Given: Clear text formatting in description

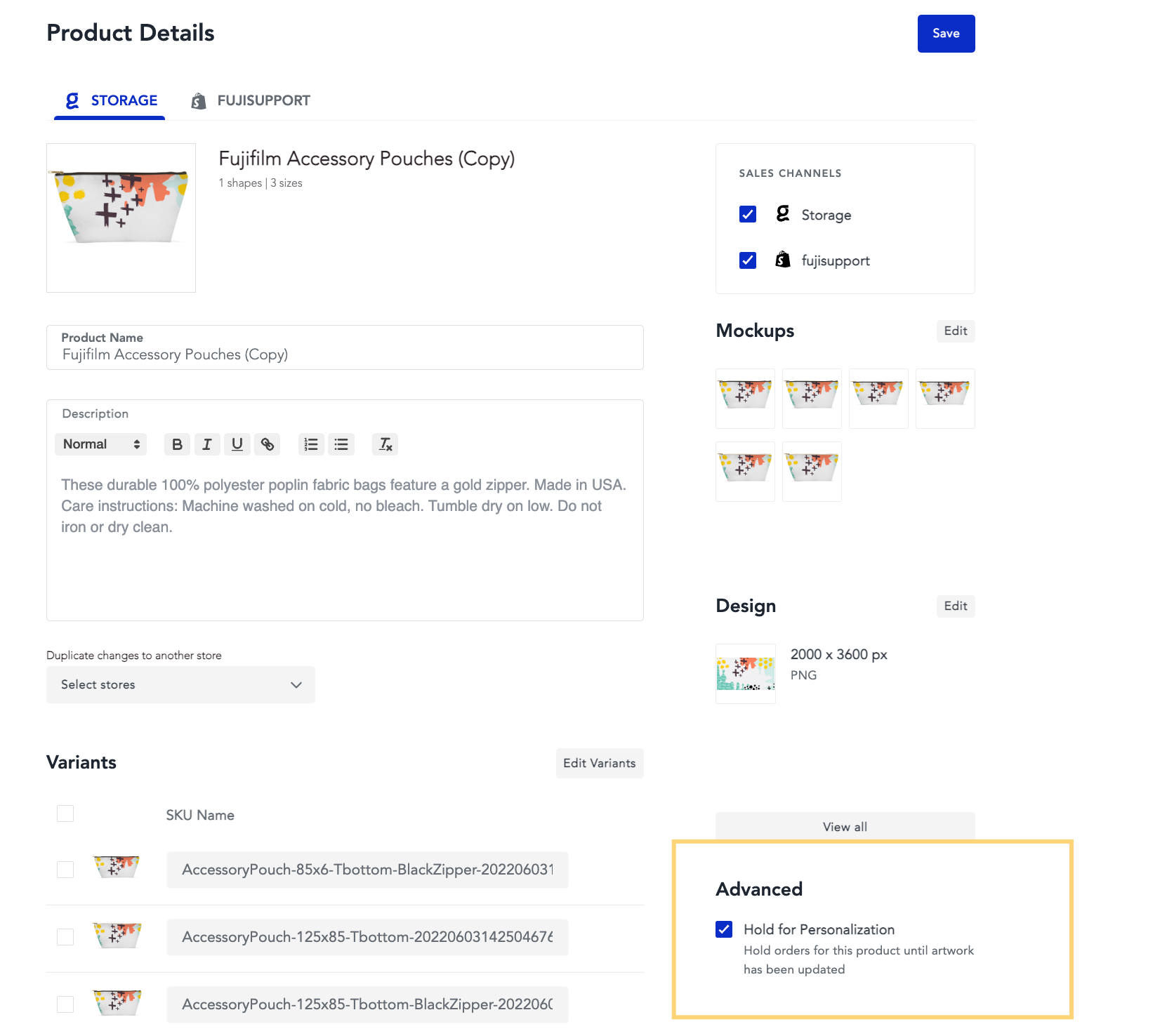Looking at the screenshot, I should click(x=385, y=444).
